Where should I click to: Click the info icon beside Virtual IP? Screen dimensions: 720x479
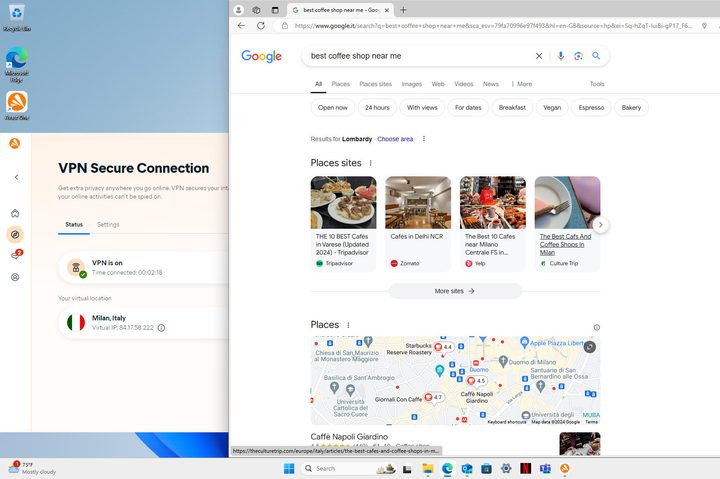(x=161, y=328)
